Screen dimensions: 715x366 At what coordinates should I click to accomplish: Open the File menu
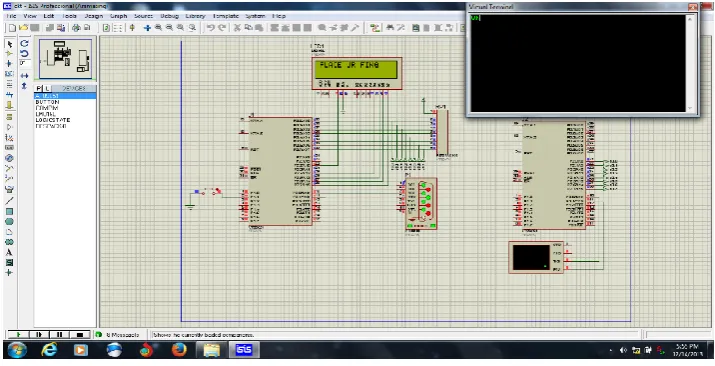pyautogui.click(x=11, y=16)
